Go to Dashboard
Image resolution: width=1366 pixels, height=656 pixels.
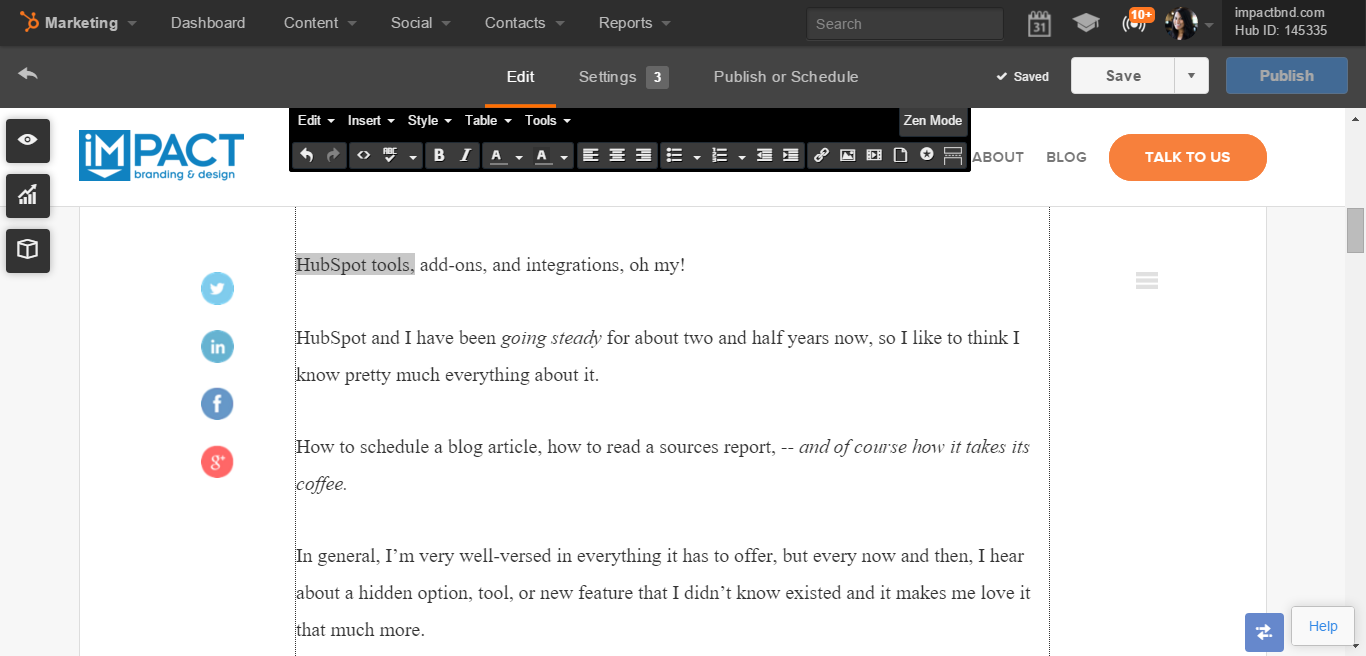coord(208,23)
